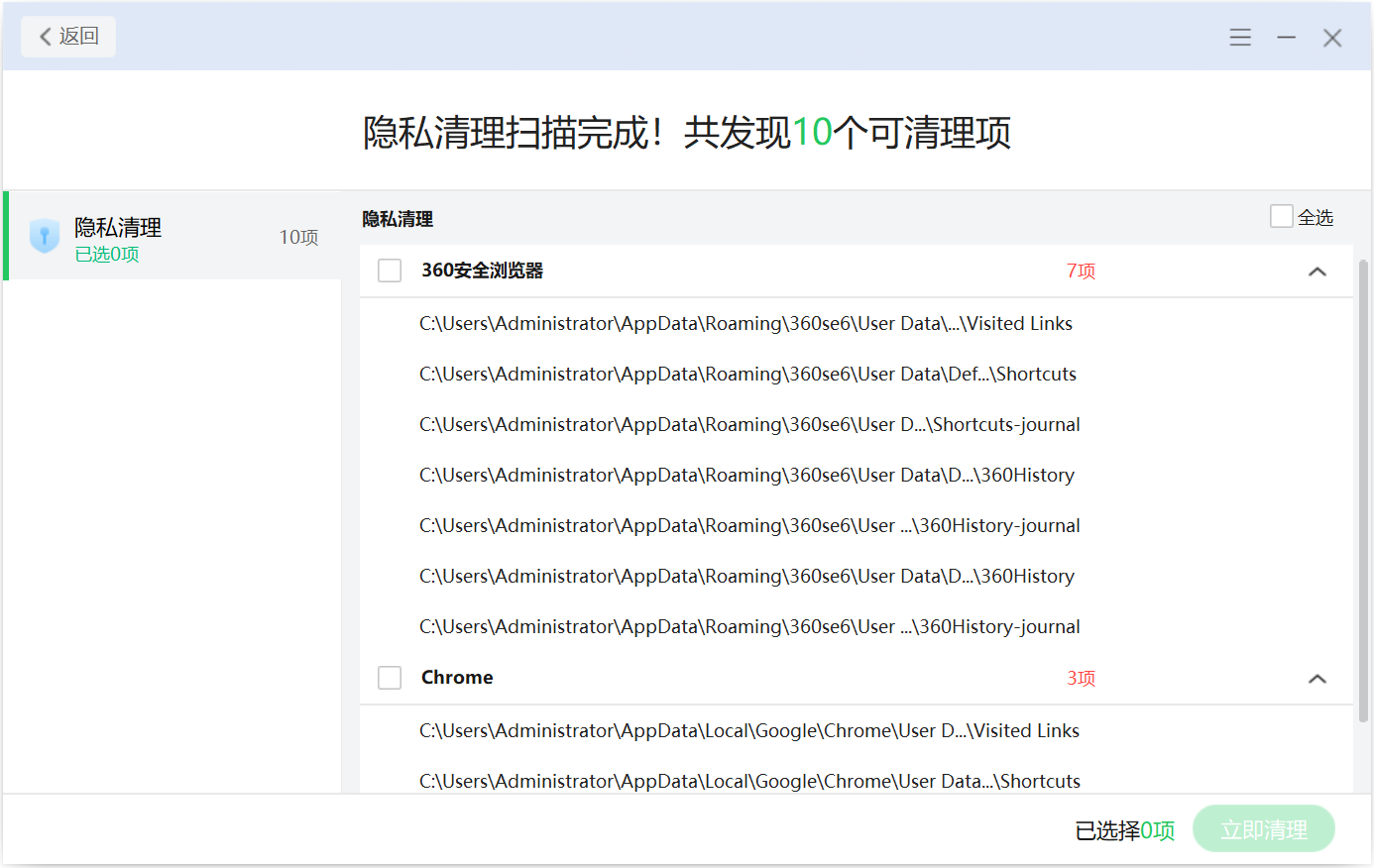Select the Chrome User Data Shortcuts path

[x=749, y=782]
